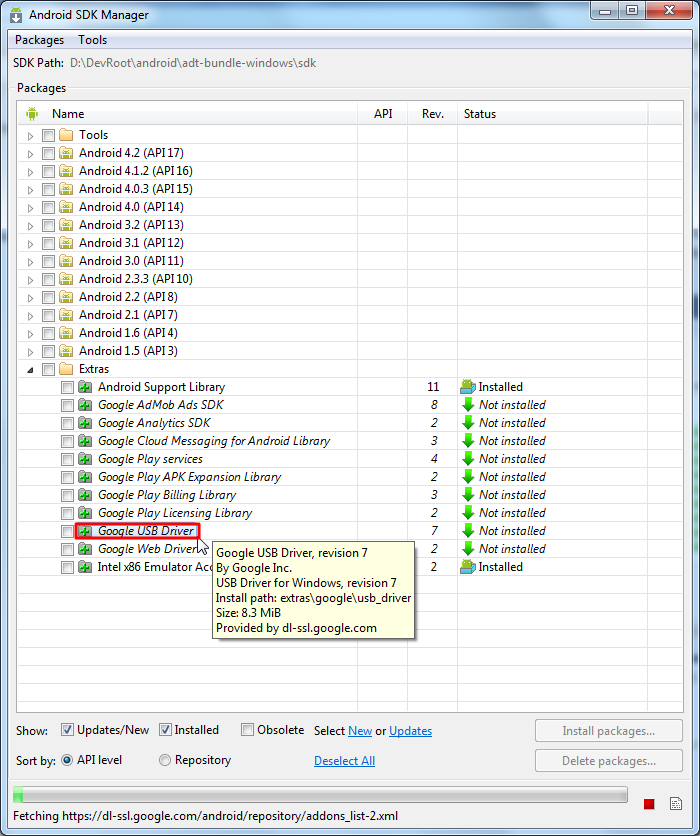Open the SDK Manager log icon
The height and width of the screenshot is (836, 700).
pos(675,803)
